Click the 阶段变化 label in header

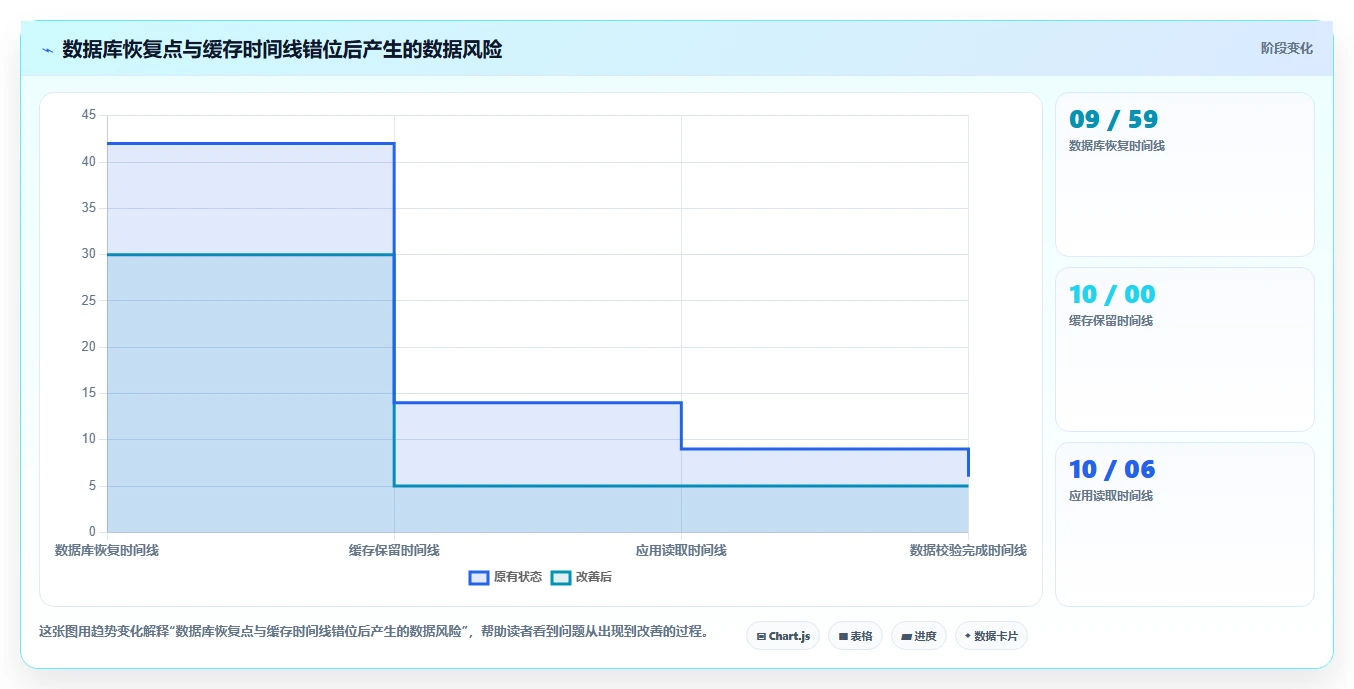1286,48
